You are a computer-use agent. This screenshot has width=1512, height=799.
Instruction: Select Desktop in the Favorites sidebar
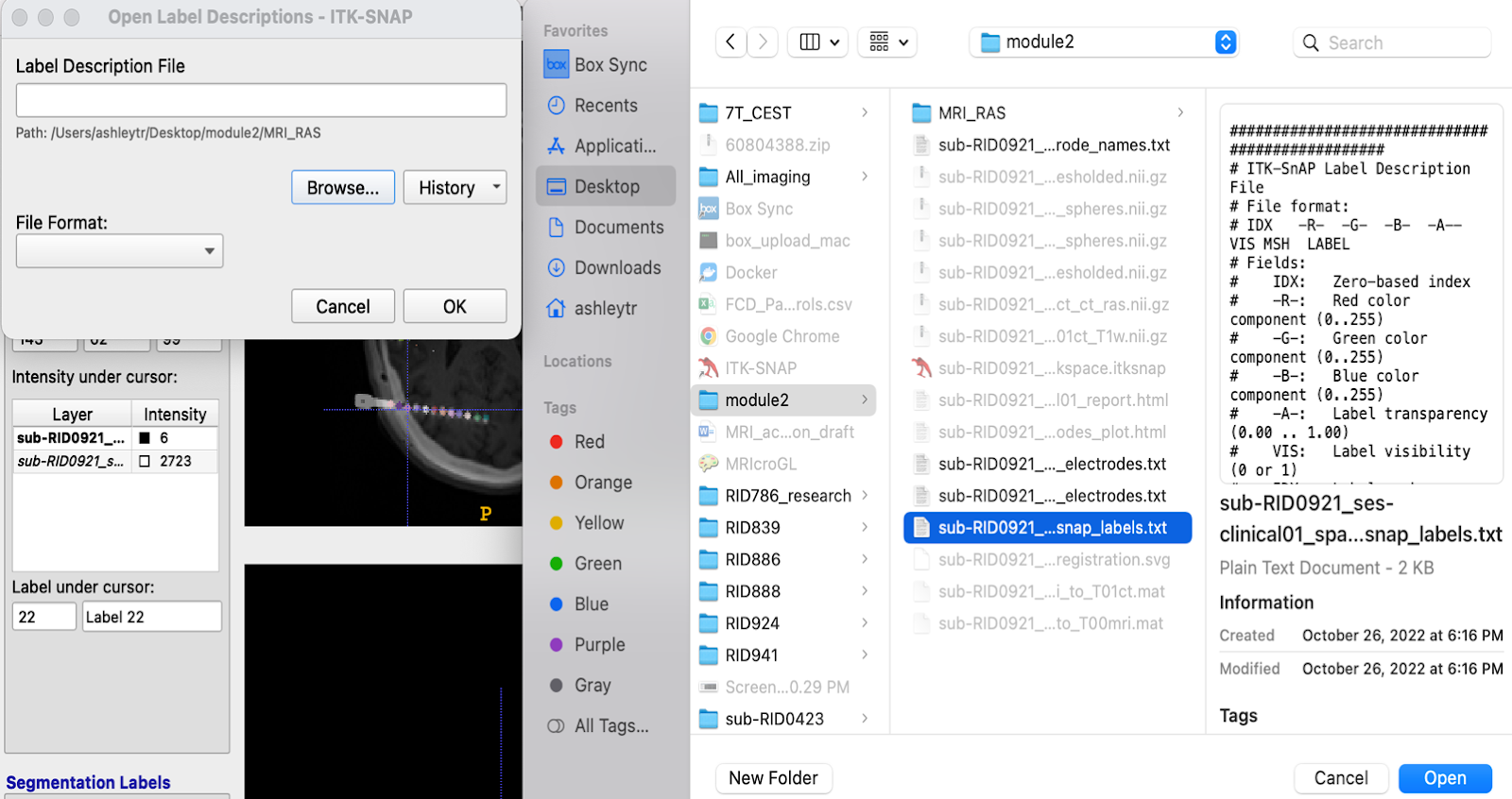point(607,186)
